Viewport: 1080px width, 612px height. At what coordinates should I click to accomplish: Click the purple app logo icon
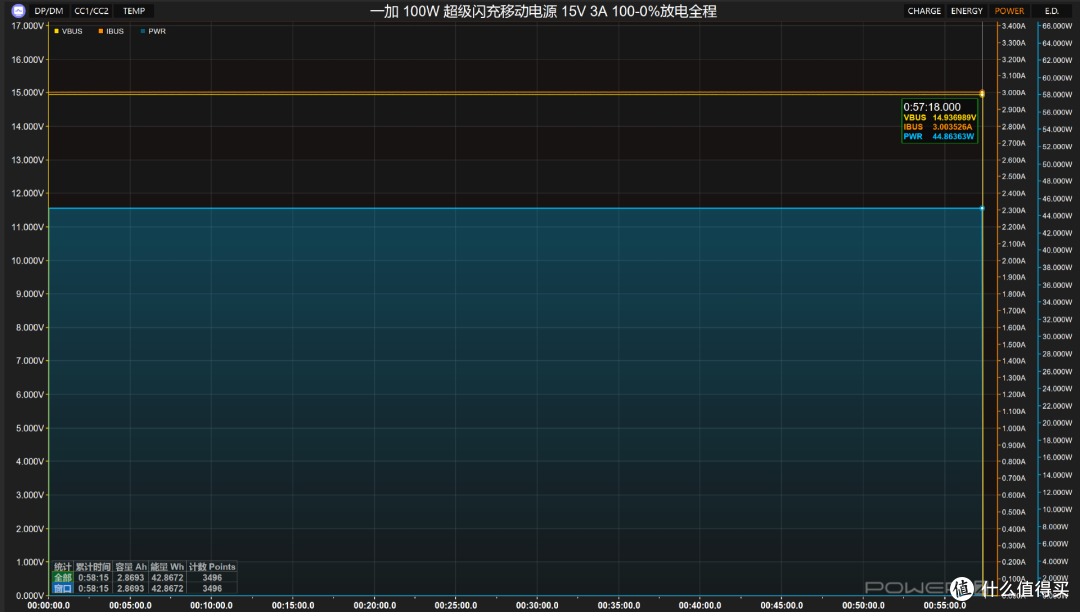19,10
